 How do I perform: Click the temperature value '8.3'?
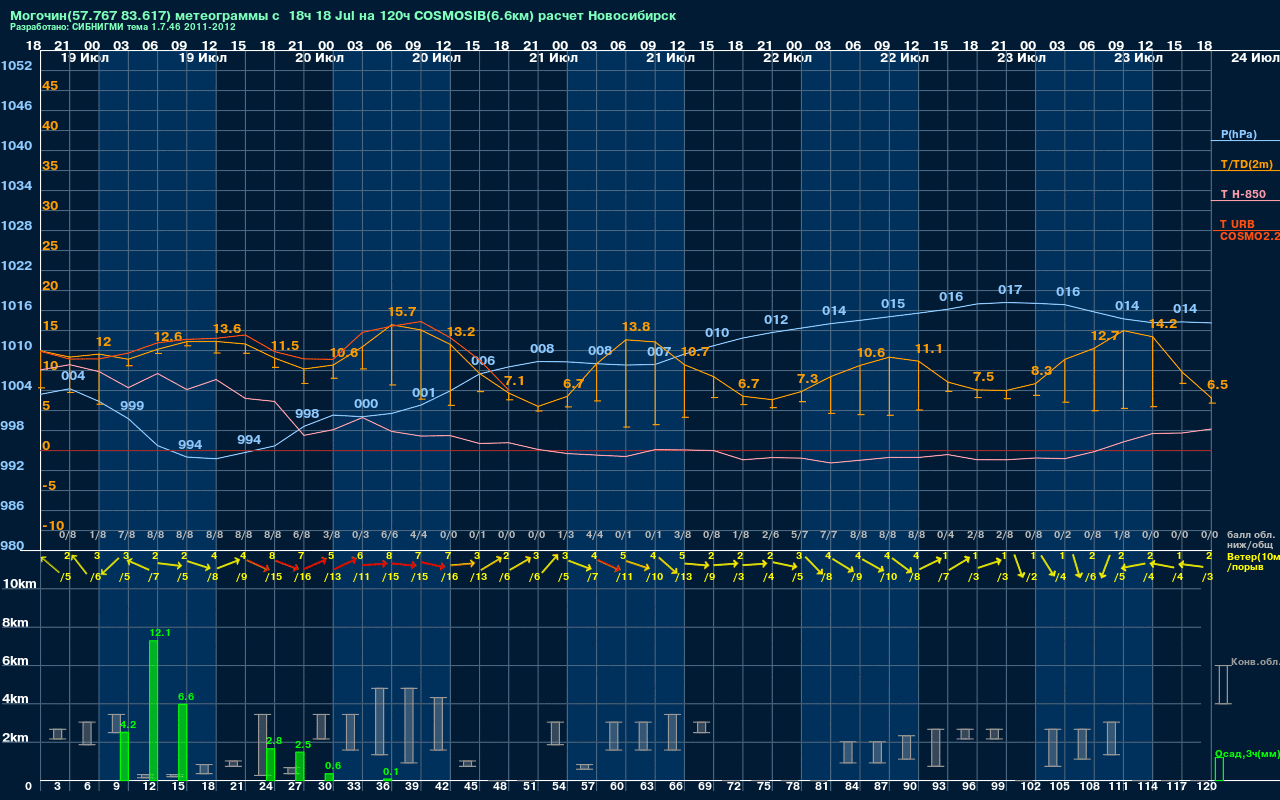1041,371
